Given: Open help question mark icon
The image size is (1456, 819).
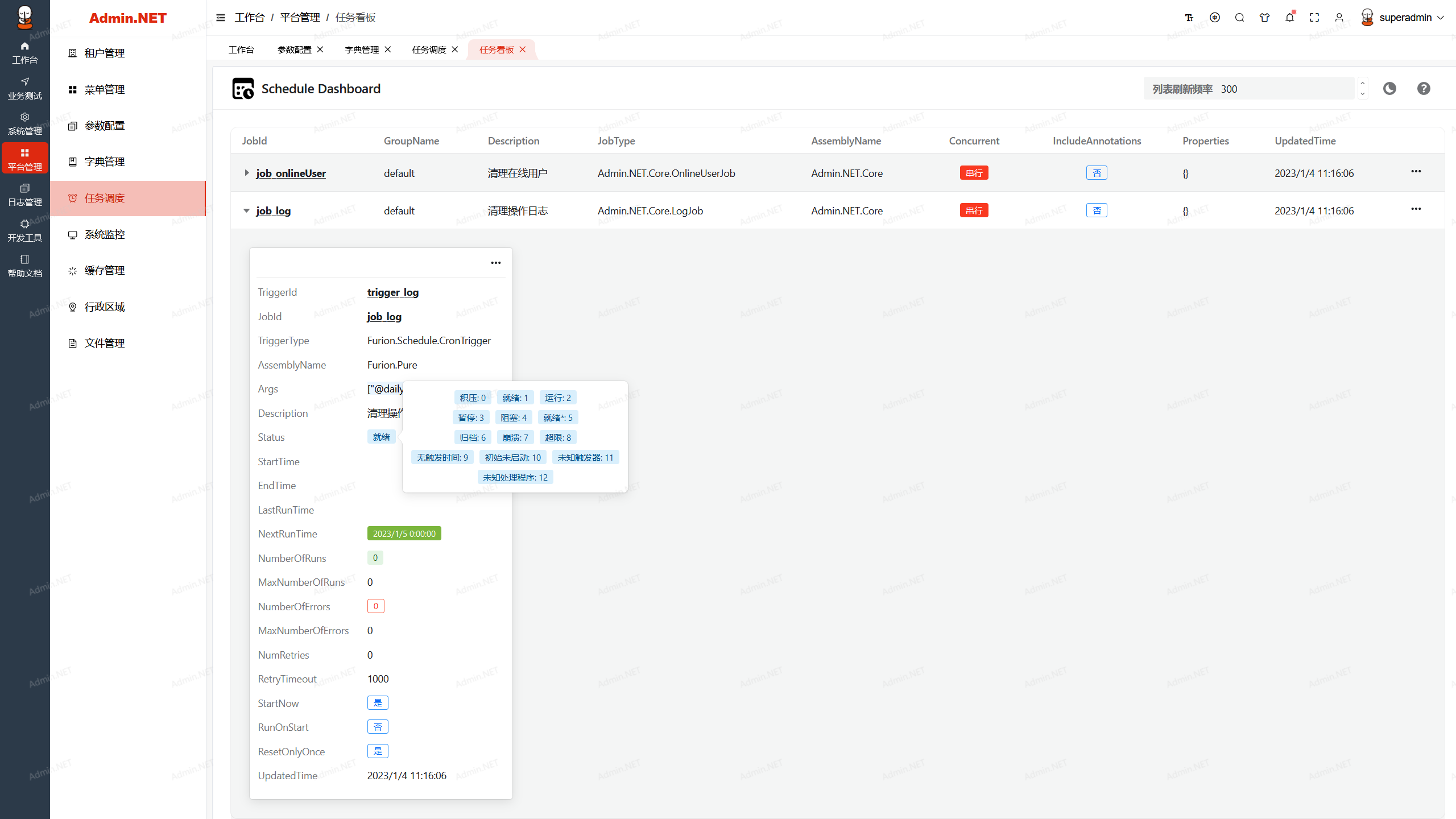Looking at the screenshot, I should [x=1424, y=89].
